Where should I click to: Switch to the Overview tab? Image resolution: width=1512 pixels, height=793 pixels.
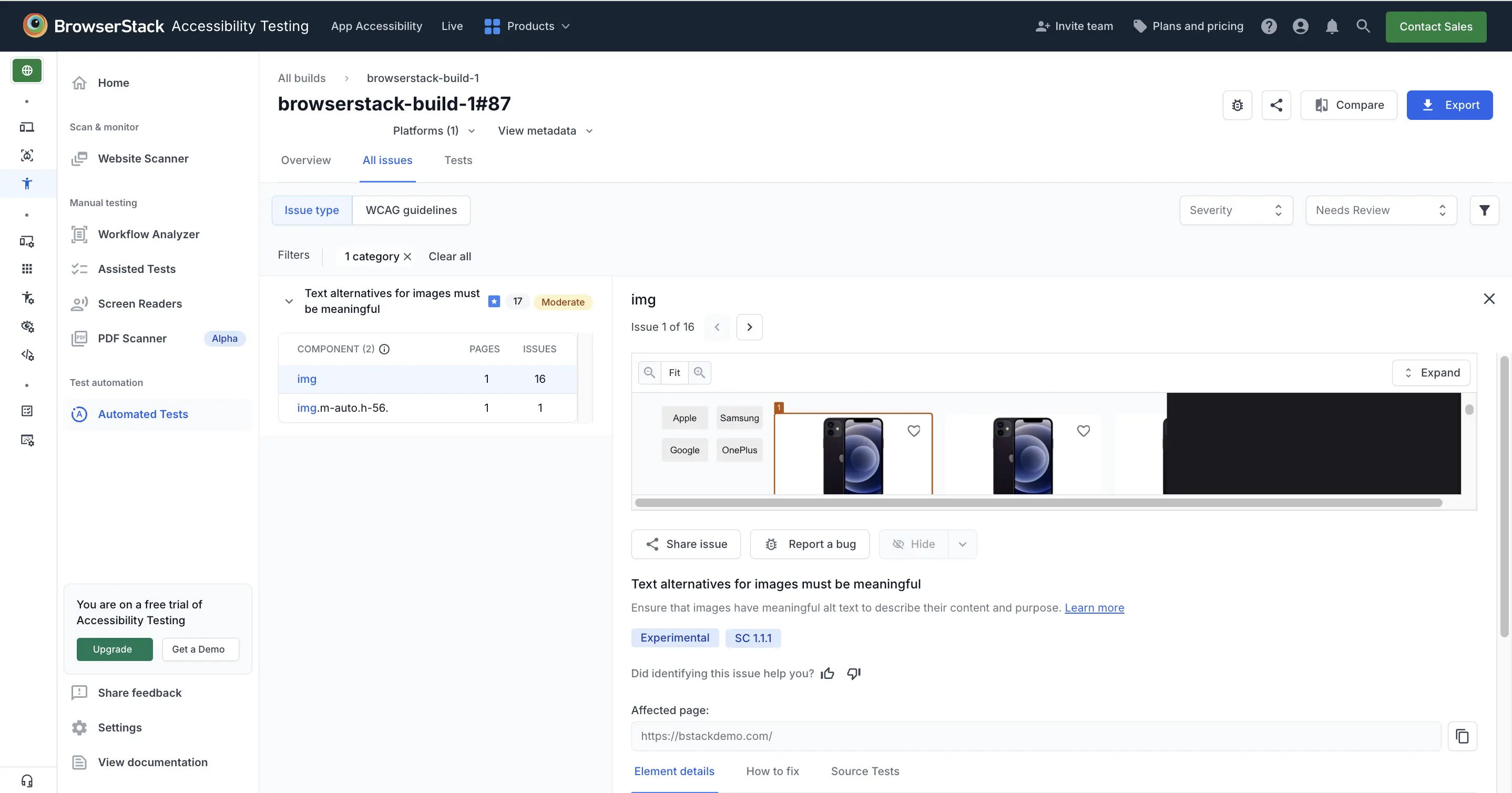click(x=306, y=160)
